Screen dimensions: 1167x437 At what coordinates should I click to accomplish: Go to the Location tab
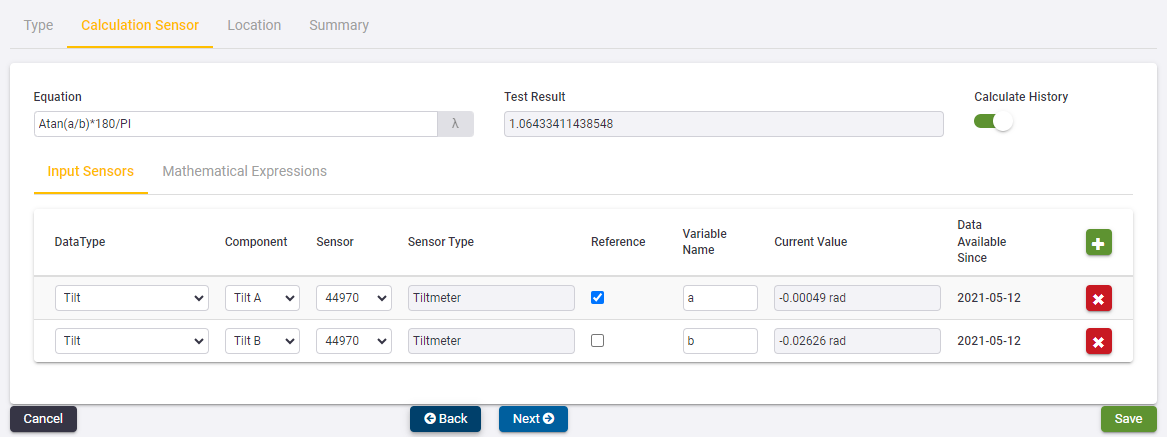[255, 25]
